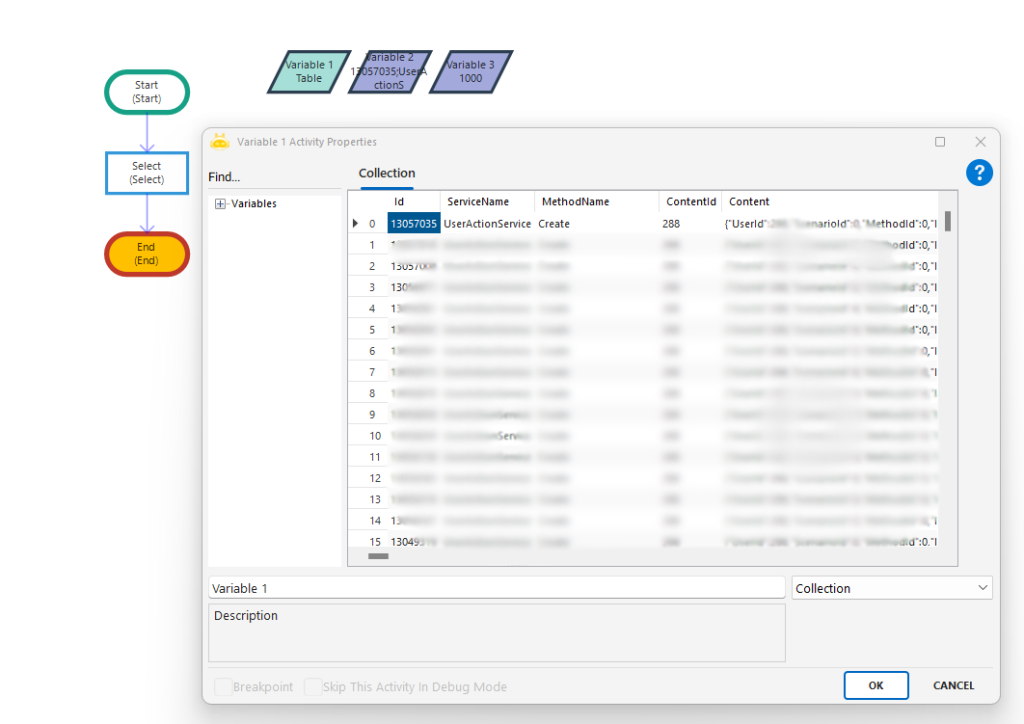
Task: Toggle Skip This Activity In Debug Mode
Action: coord(313,687)
